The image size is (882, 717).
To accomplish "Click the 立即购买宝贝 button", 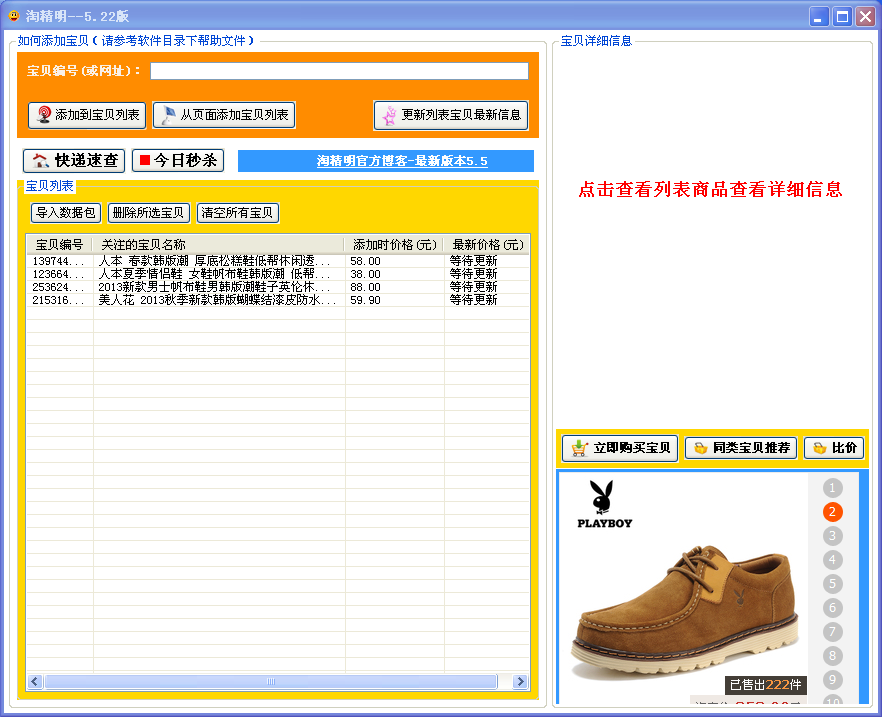I will tap(620, 448).
